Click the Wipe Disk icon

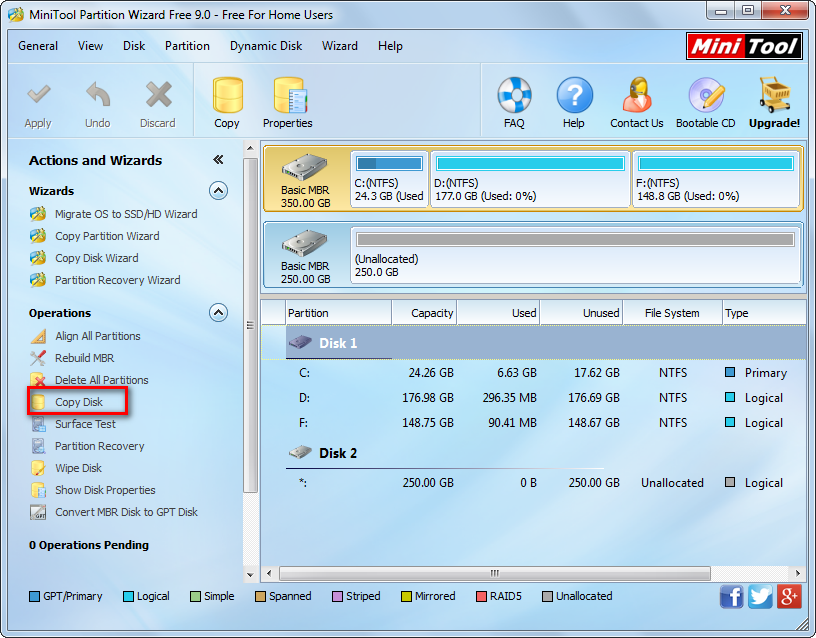[x=38, y=468]
